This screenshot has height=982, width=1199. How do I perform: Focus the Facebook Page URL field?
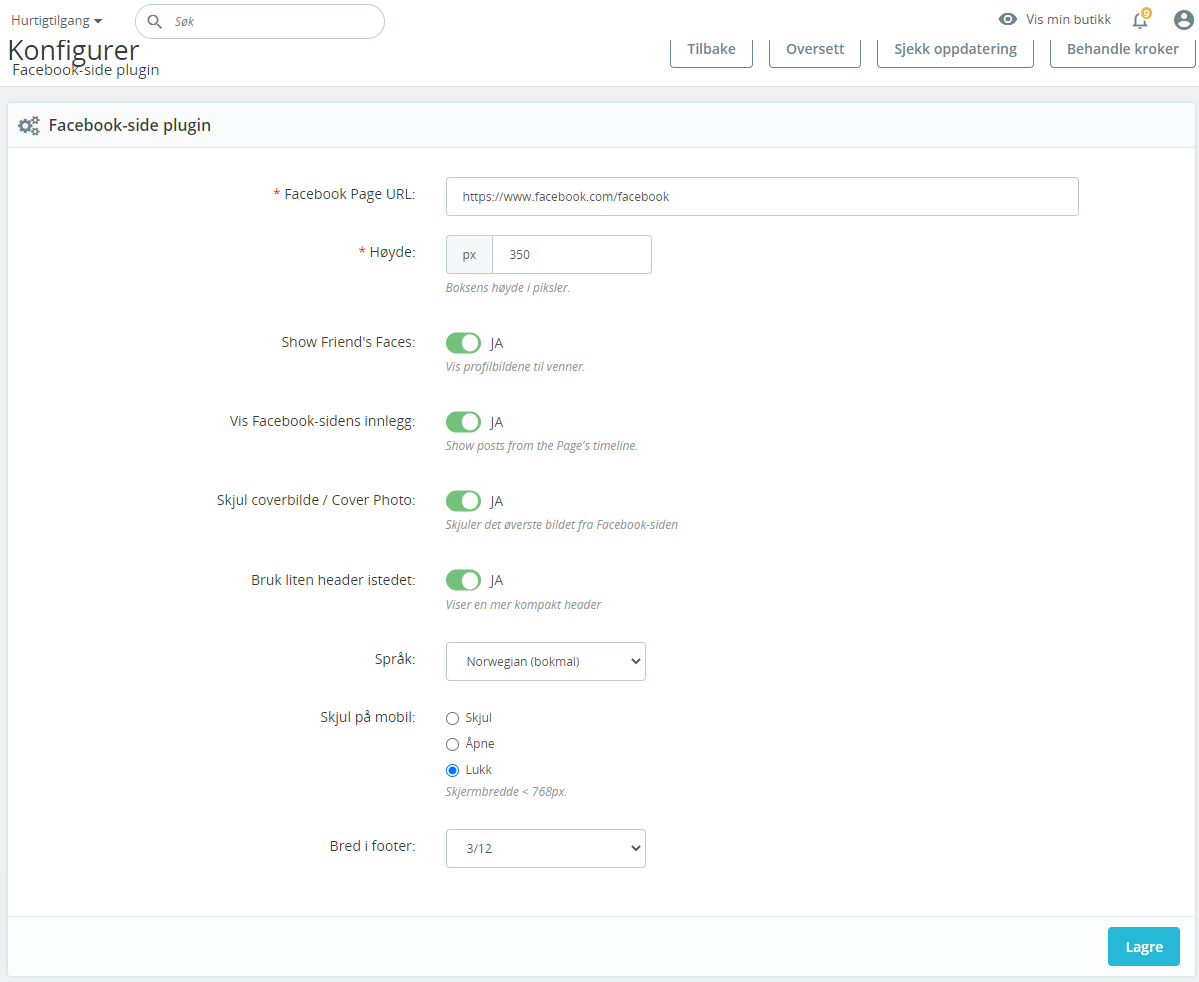[762, 197]
